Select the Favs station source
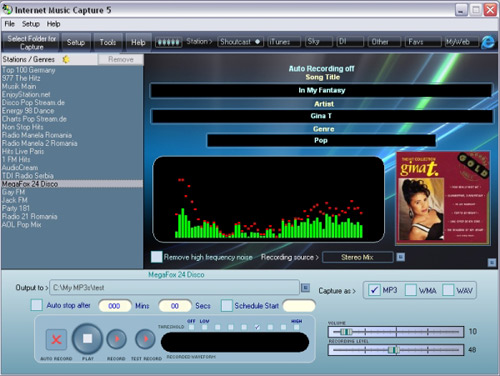500x376 pixels. (423, 42)
